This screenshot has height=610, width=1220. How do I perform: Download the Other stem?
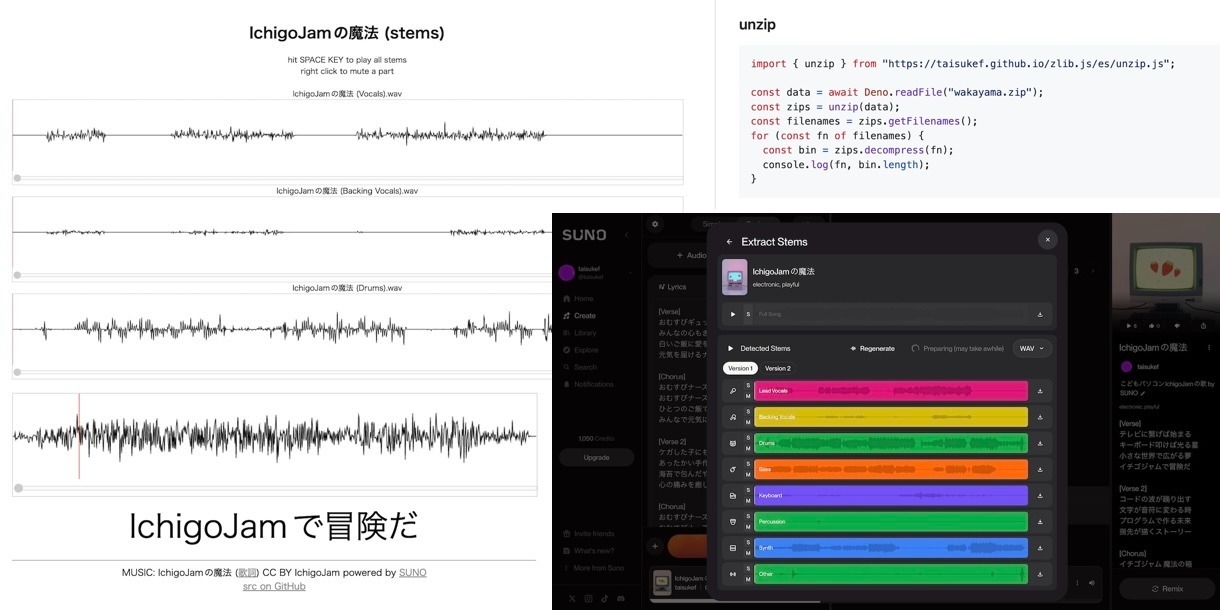click(1041, 574)
